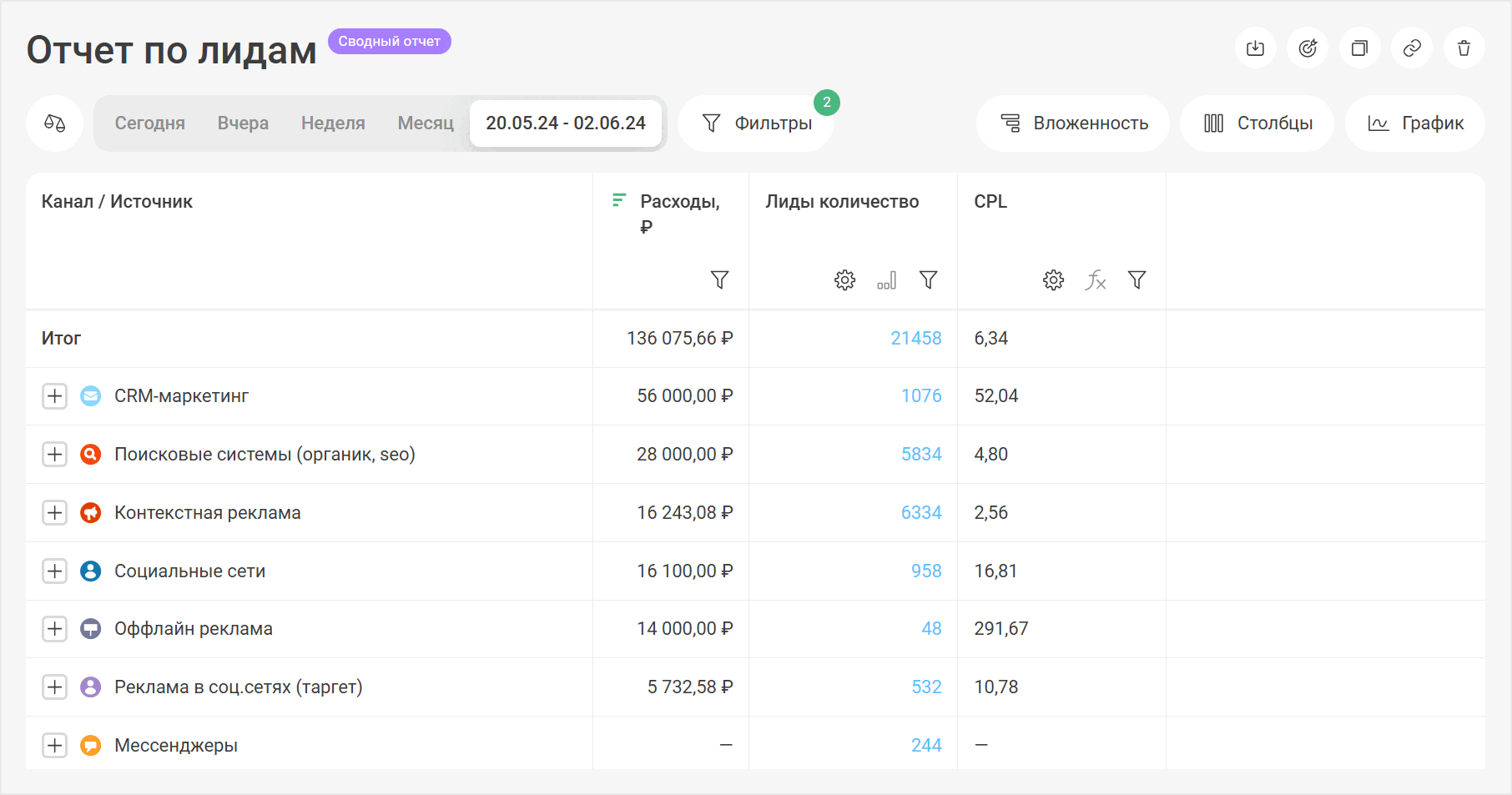Open Контекстная реклама leads 6334
The image size is (1512, 795).
(921, 513)
